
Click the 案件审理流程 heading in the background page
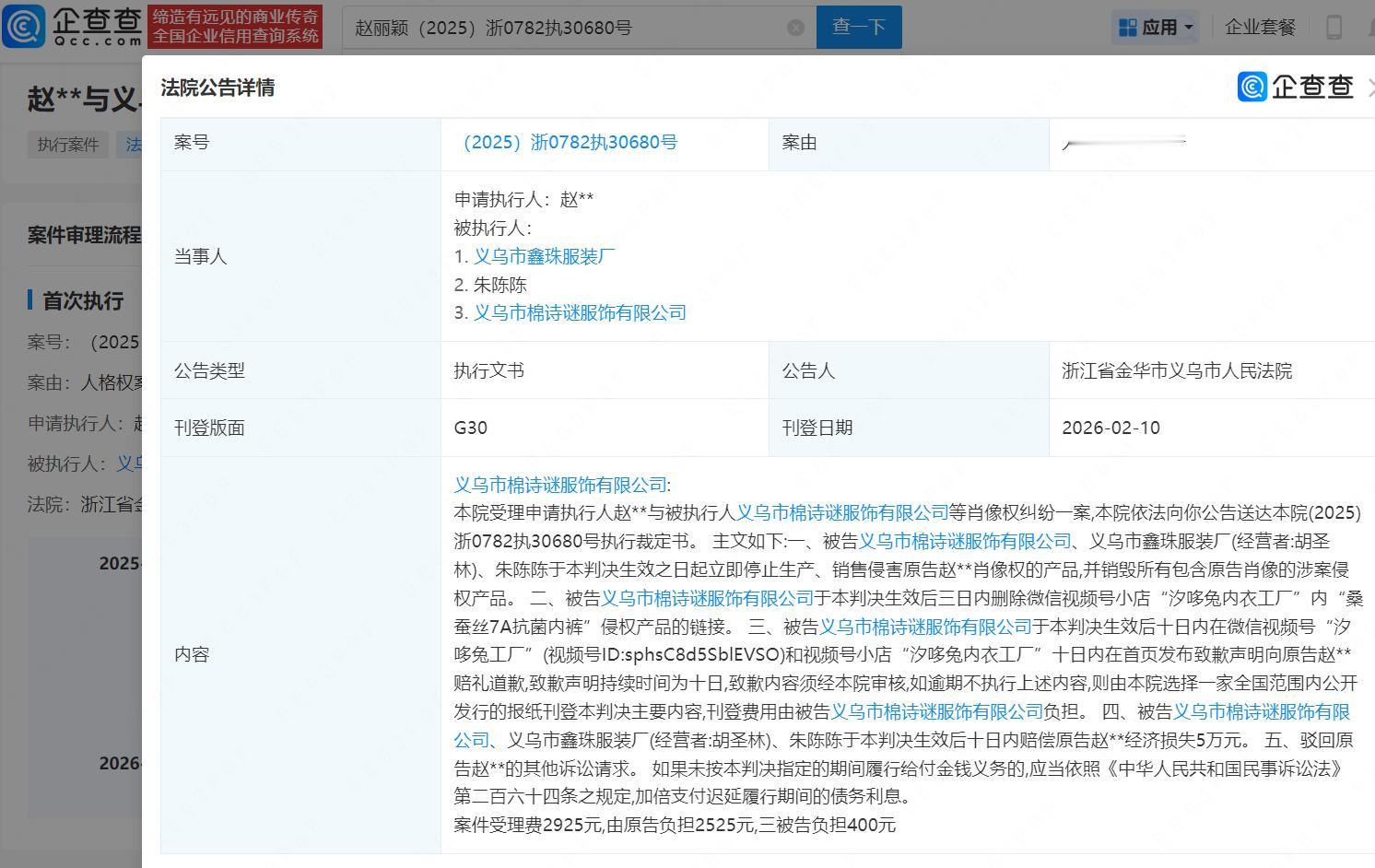(84, 235)
